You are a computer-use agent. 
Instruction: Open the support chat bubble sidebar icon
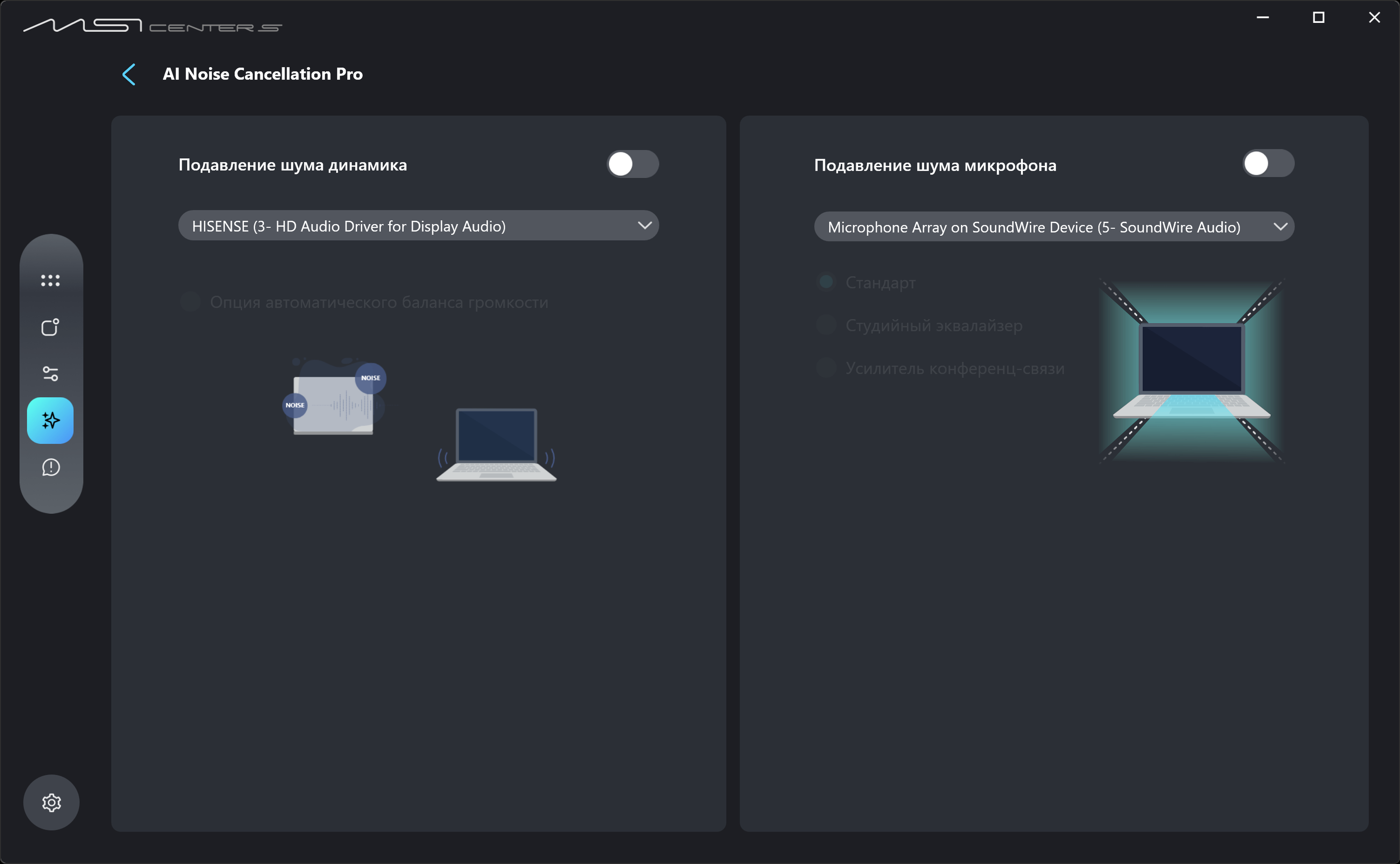click(x=50, y=467)
